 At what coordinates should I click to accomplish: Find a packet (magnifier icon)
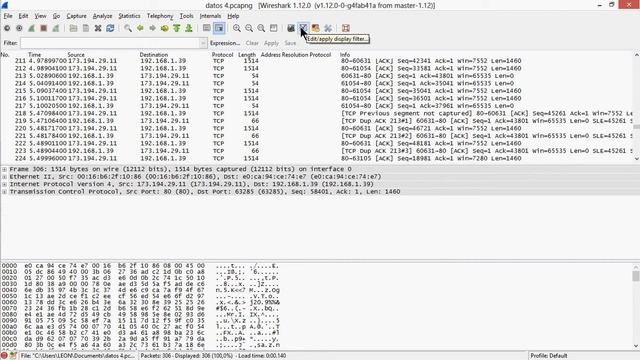pyautogui.click(x=128, y=28)
